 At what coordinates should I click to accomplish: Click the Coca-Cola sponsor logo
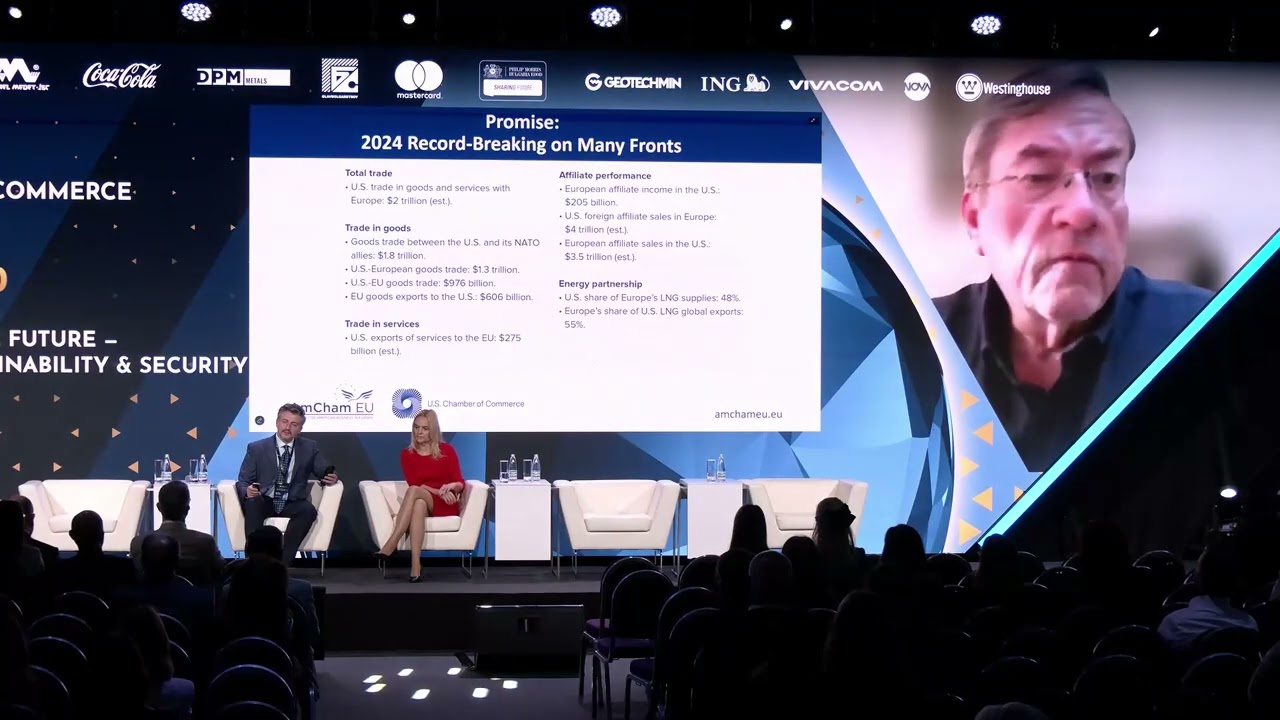pos(121,76)
